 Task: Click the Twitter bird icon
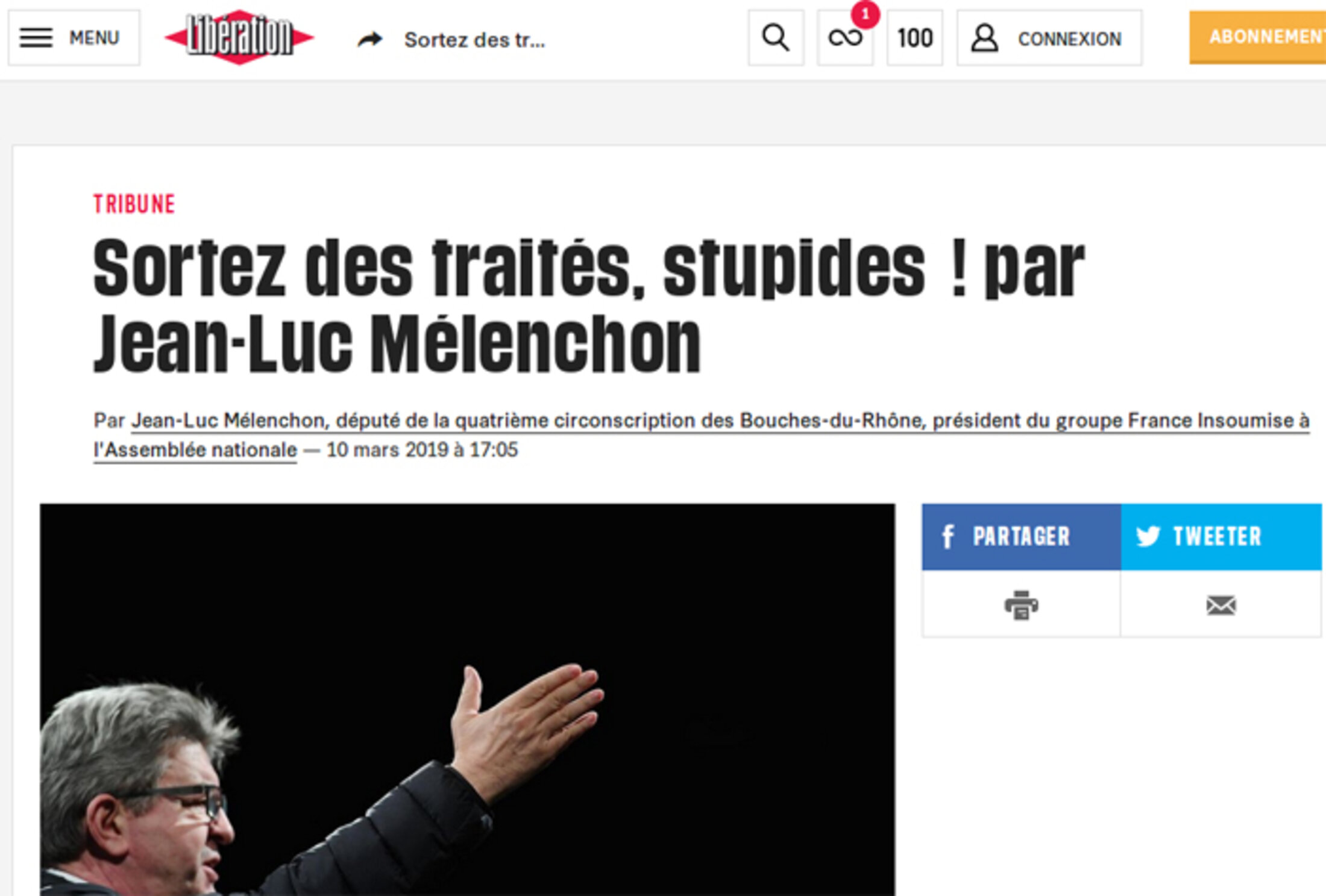click(x=1148, y=536)
